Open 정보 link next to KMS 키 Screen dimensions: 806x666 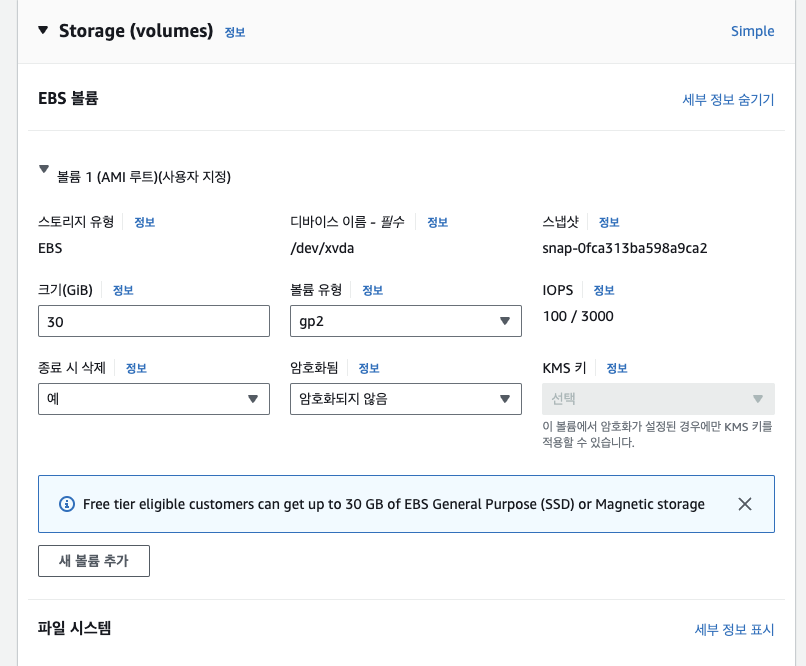pos(617,368)
